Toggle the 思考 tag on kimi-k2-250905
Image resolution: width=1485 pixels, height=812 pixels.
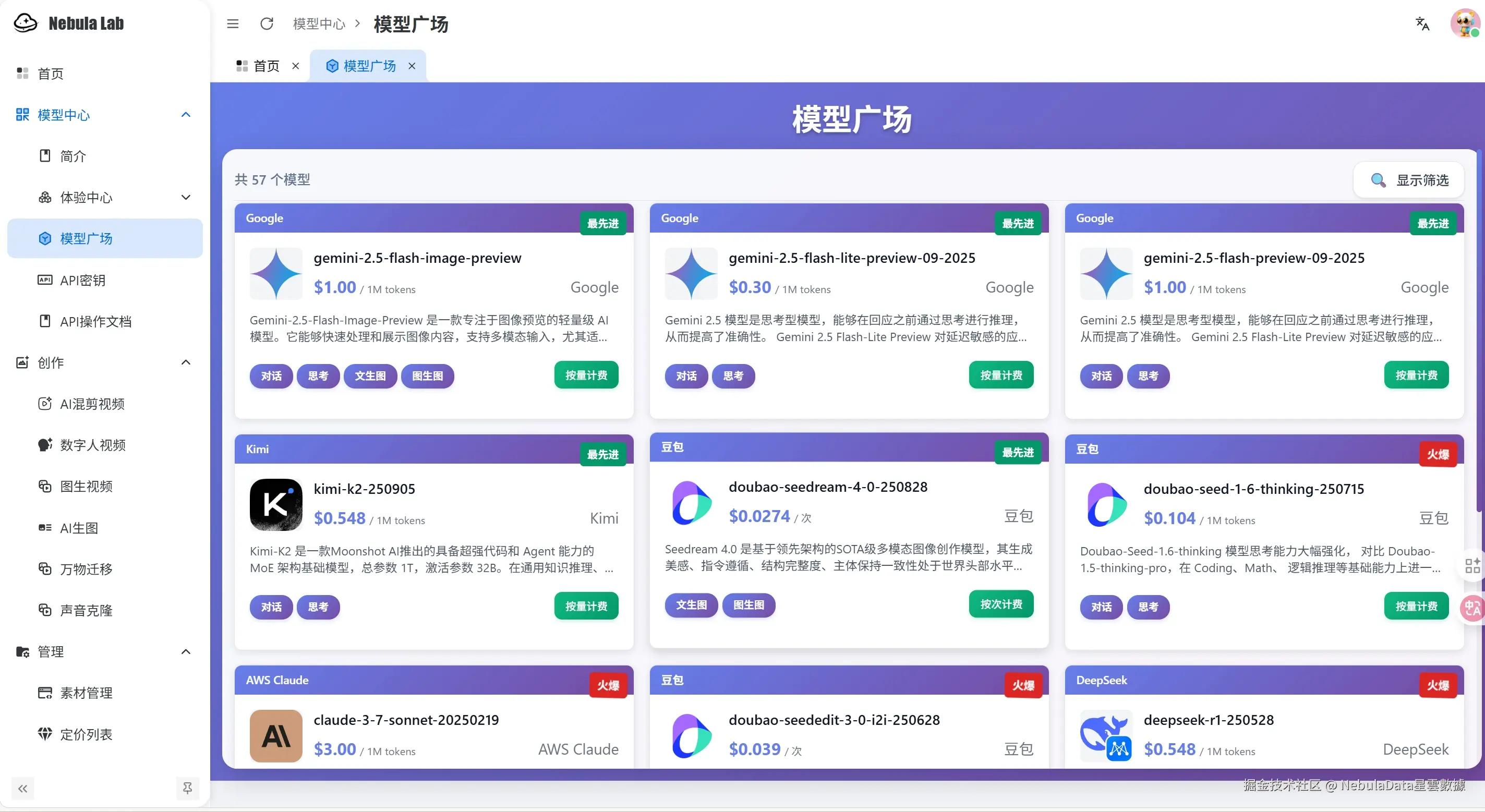318,607
